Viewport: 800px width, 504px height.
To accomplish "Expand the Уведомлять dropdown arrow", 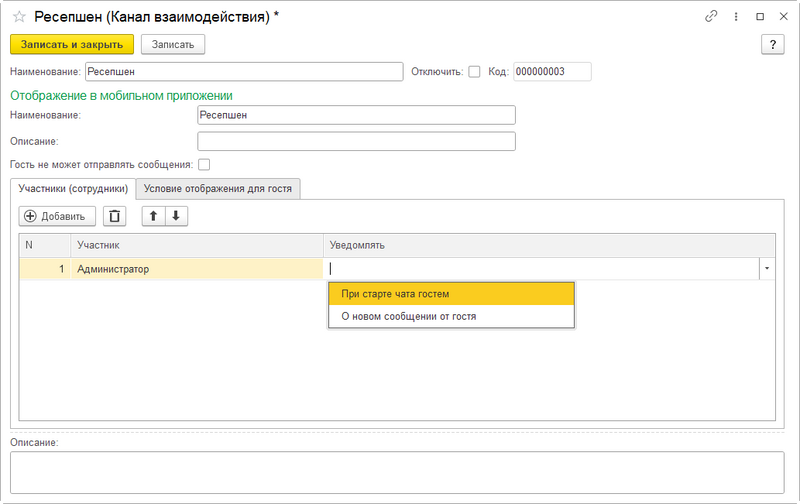I will click(x=767, y=268).
